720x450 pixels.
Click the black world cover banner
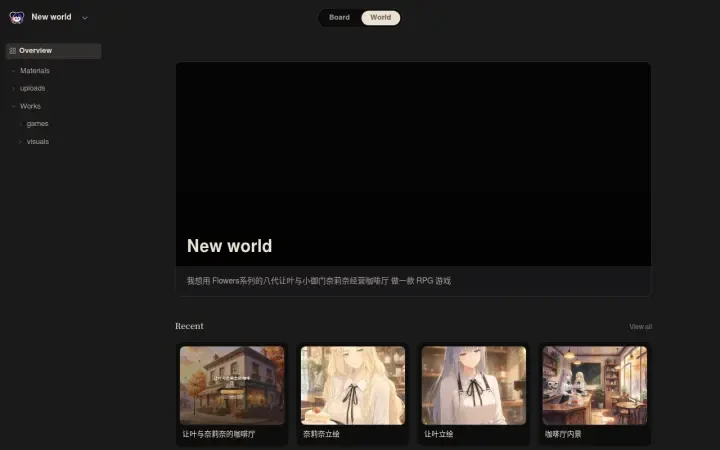413,164
